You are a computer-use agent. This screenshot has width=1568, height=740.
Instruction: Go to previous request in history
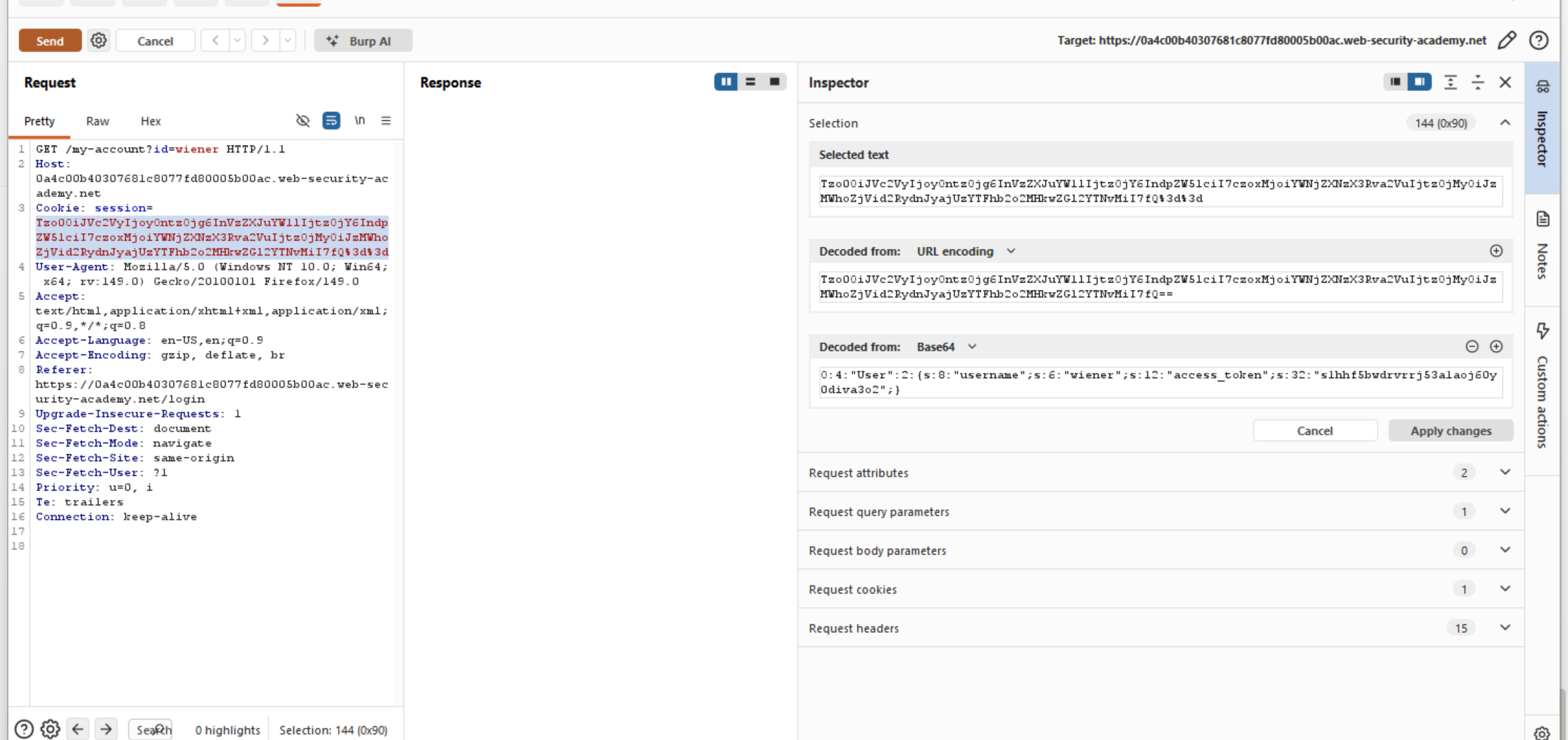pyautogui.click(x=216, y=41)
